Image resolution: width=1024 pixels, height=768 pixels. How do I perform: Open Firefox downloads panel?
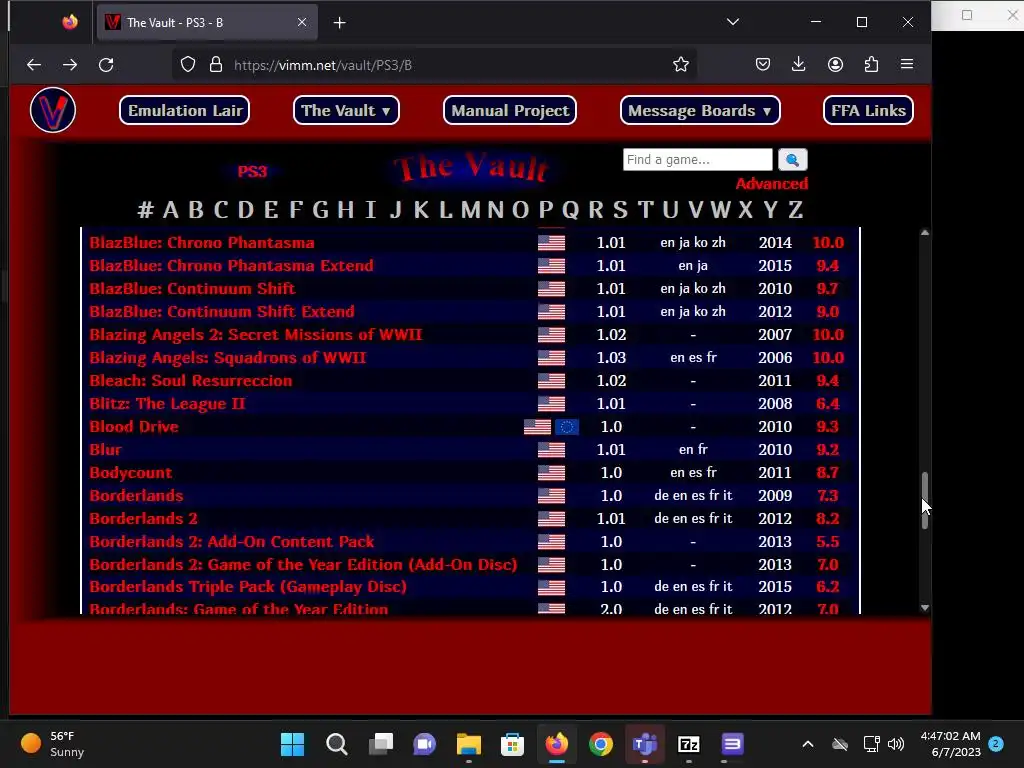[x=798, y=65]
